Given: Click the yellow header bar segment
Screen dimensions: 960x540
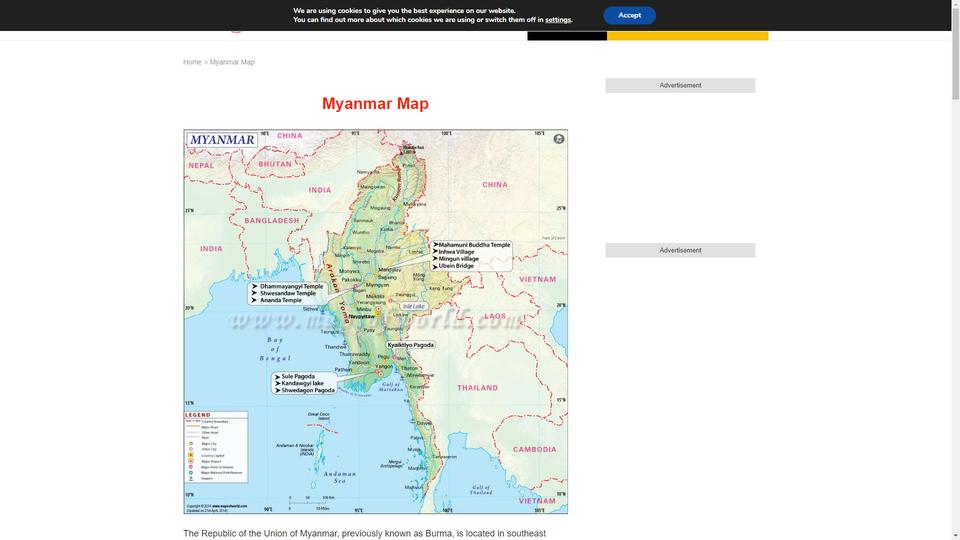Looking at the screenshot, I should (x=688, y=36).
